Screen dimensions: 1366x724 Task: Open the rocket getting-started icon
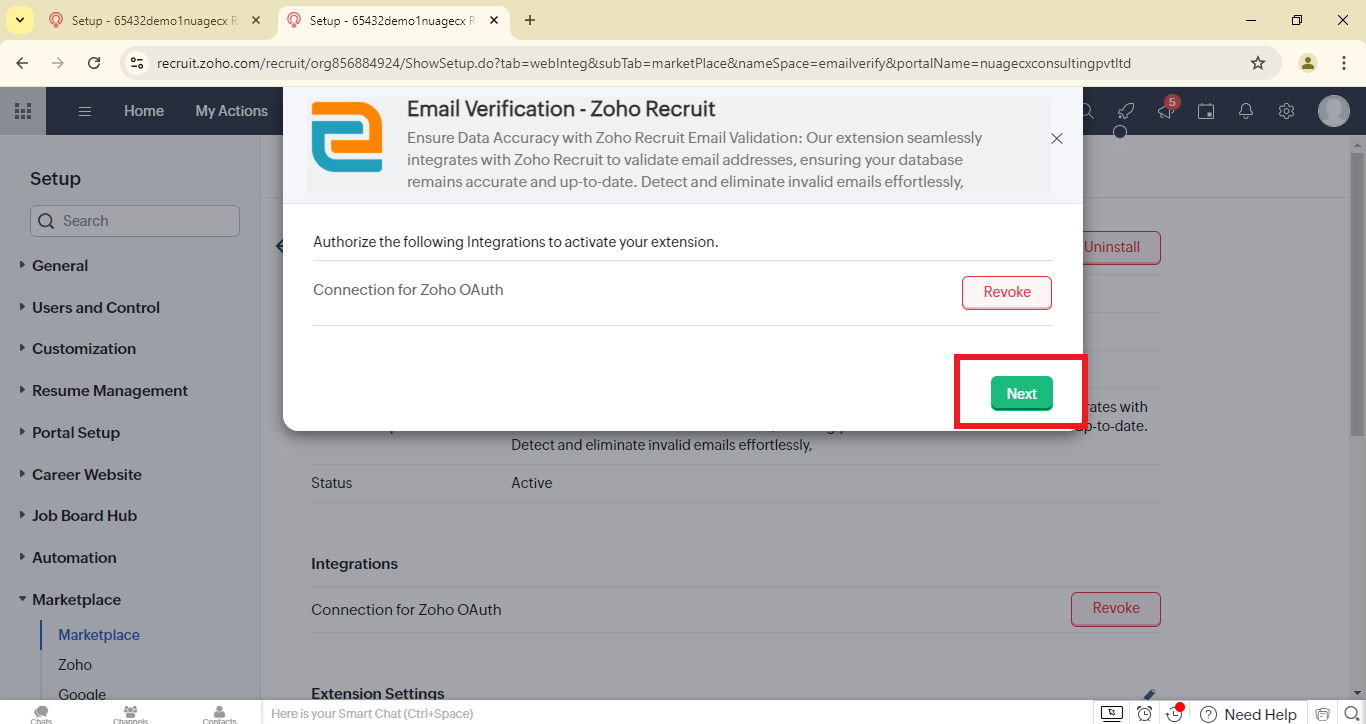click(x=1126, y=111)
